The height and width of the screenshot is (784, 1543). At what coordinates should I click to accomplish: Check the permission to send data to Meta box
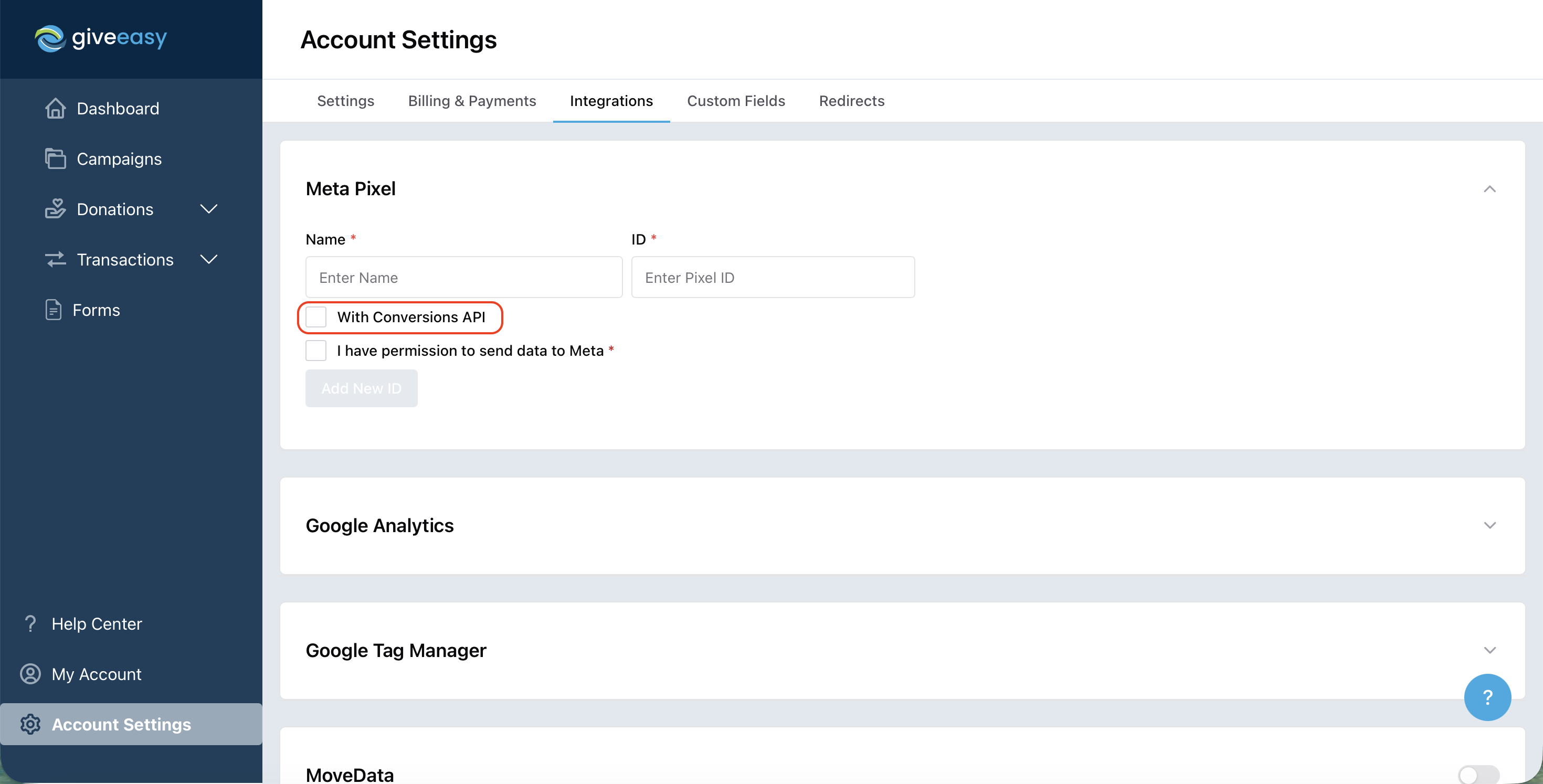(315, 351)
